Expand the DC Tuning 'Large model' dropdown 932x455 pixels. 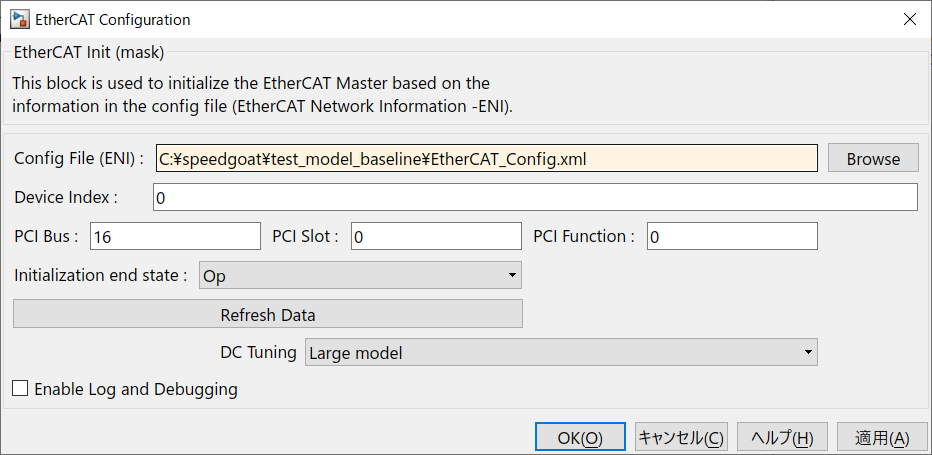[562, 352]
